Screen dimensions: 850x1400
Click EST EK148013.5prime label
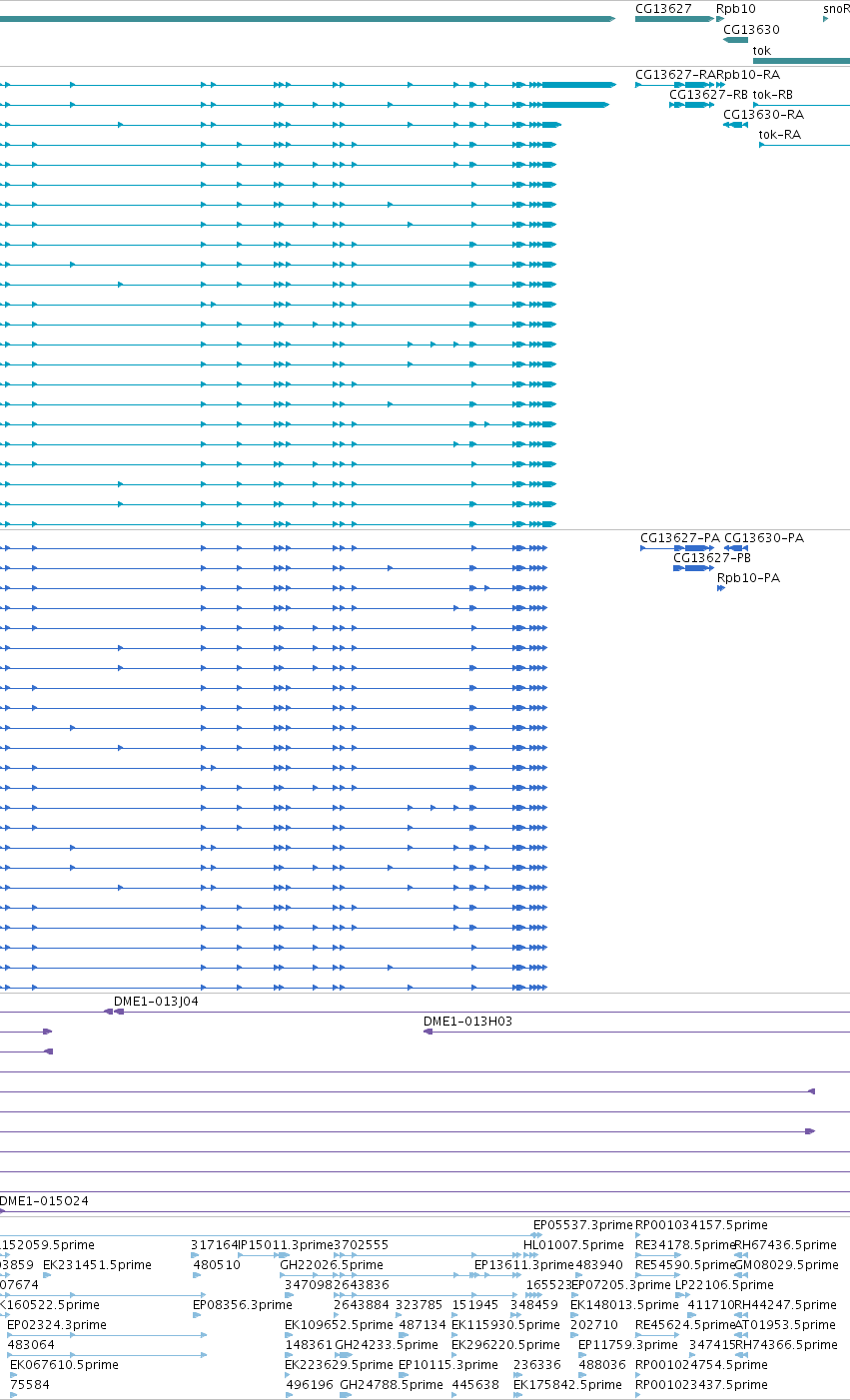(x=624, y=1305)
